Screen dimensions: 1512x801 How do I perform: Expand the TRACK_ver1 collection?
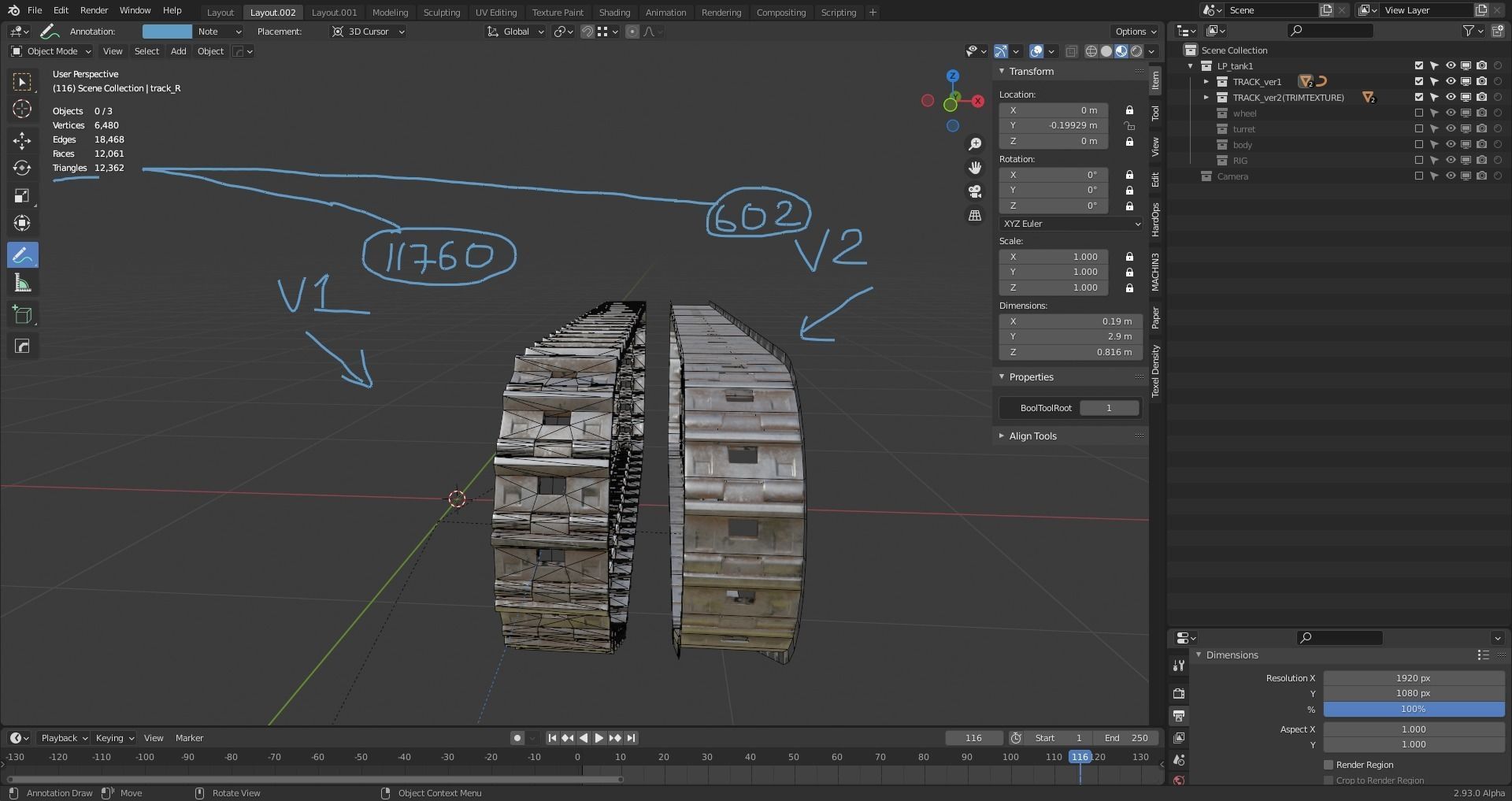click(x=1206, y=81)
